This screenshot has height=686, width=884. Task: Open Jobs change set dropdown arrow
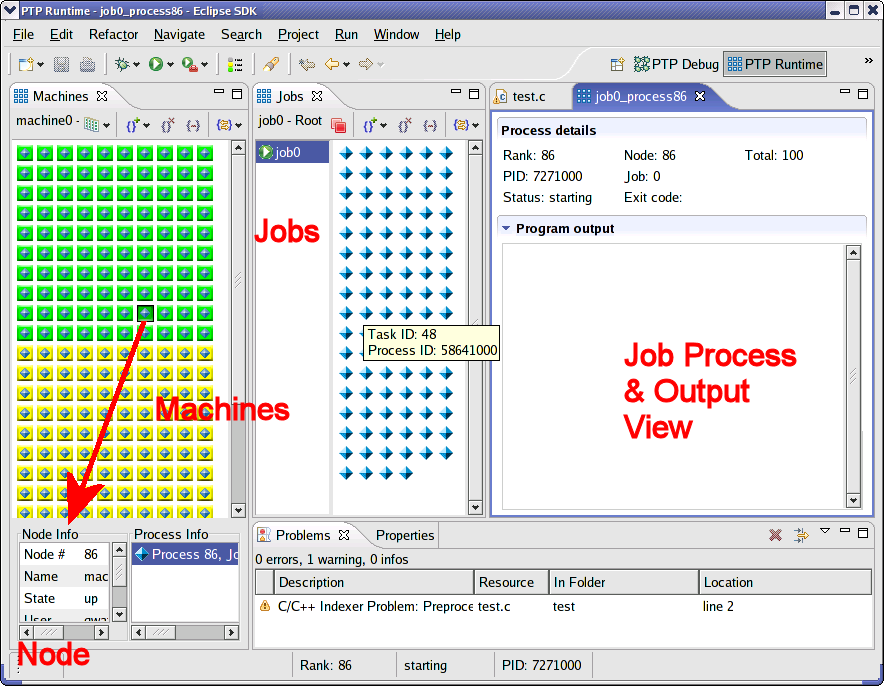(x=475, y=126)
